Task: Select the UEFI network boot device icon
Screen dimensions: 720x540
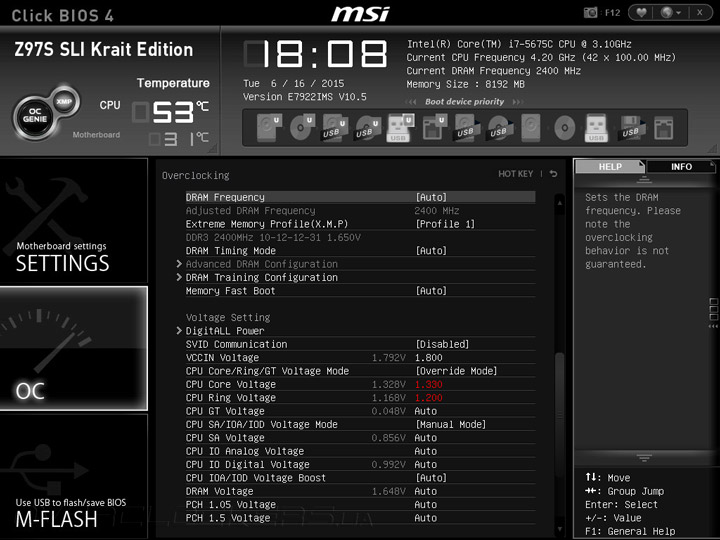Action: click(x=433, y=127)
